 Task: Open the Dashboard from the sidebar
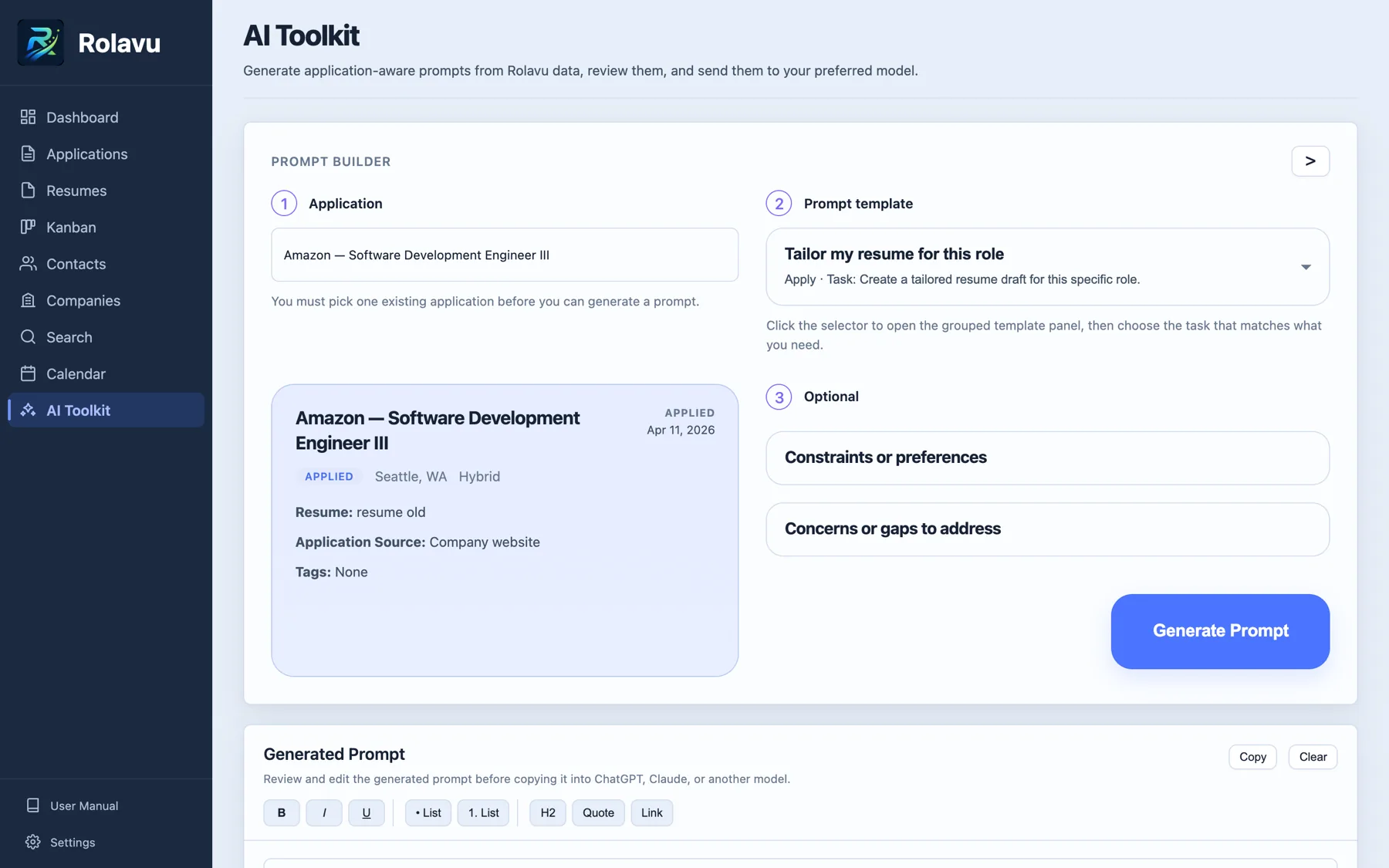pyautogui.click(x=82, y=117)
